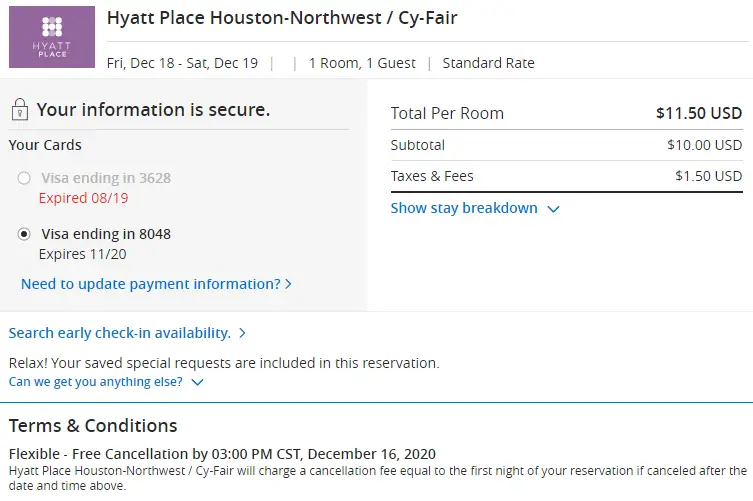The width and height of the screenshot is (753, 501).
Task: Click the Hyatt Place logo
Action: pyautogui.click(x=51, y=37)
